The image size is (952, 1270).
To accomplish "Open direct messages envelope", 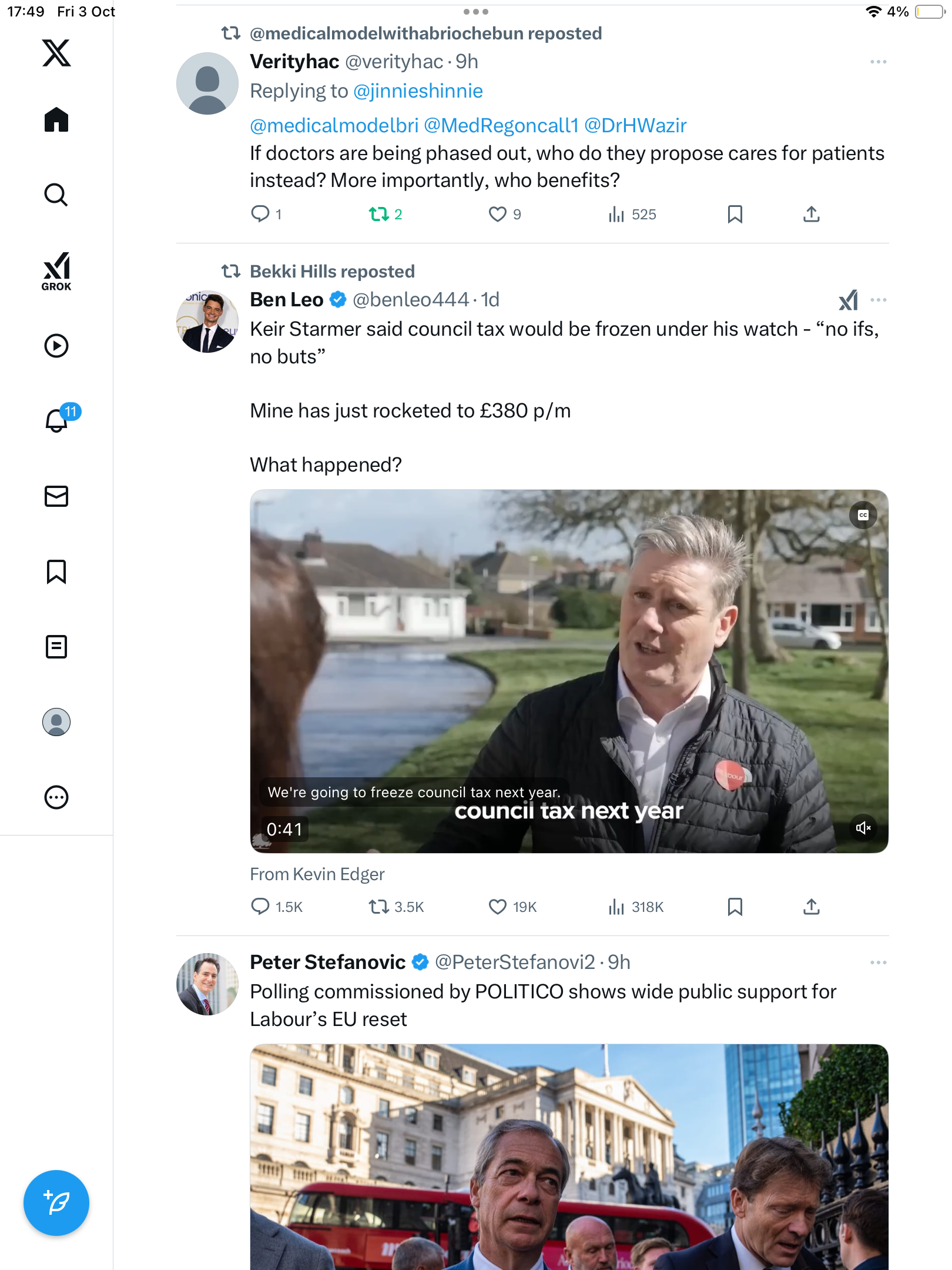I will pyautogui.click(x=56, y=496).
